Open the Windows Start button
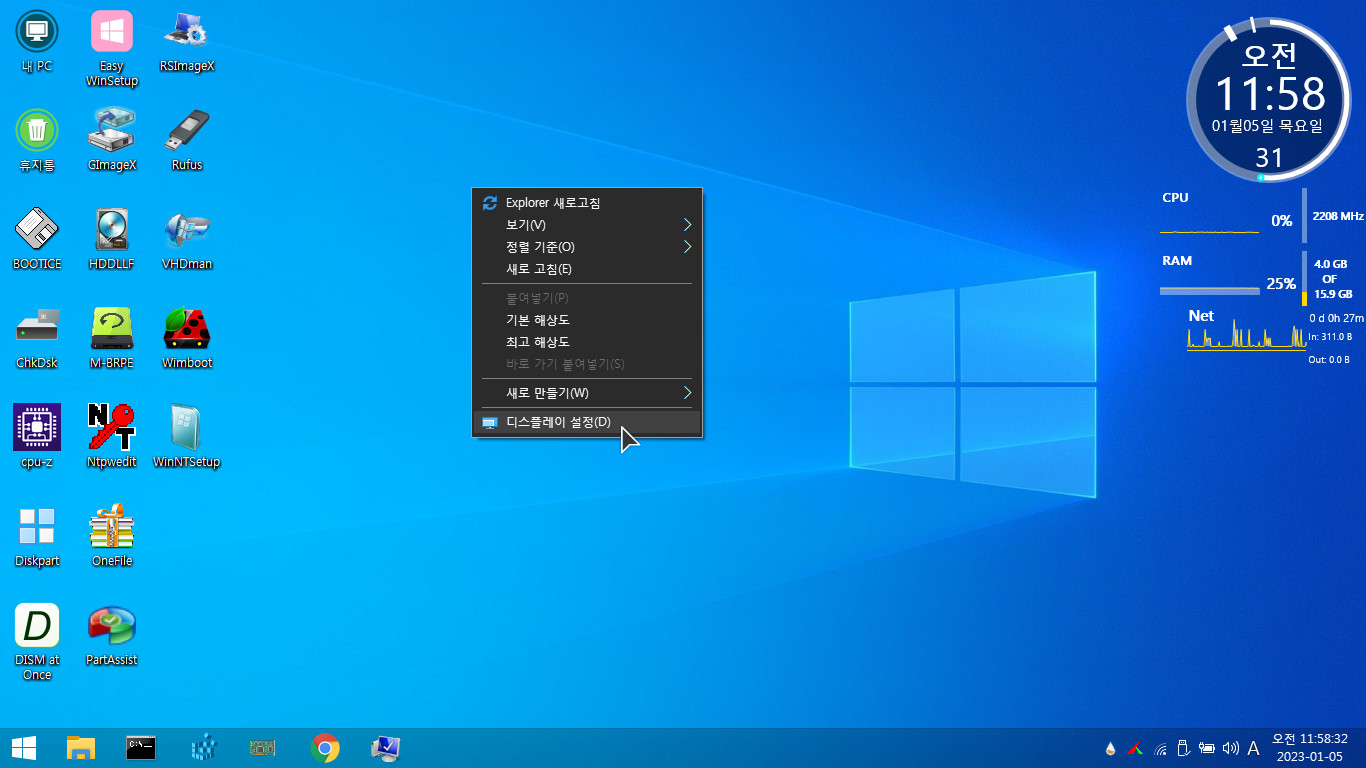 pos(24,748)
